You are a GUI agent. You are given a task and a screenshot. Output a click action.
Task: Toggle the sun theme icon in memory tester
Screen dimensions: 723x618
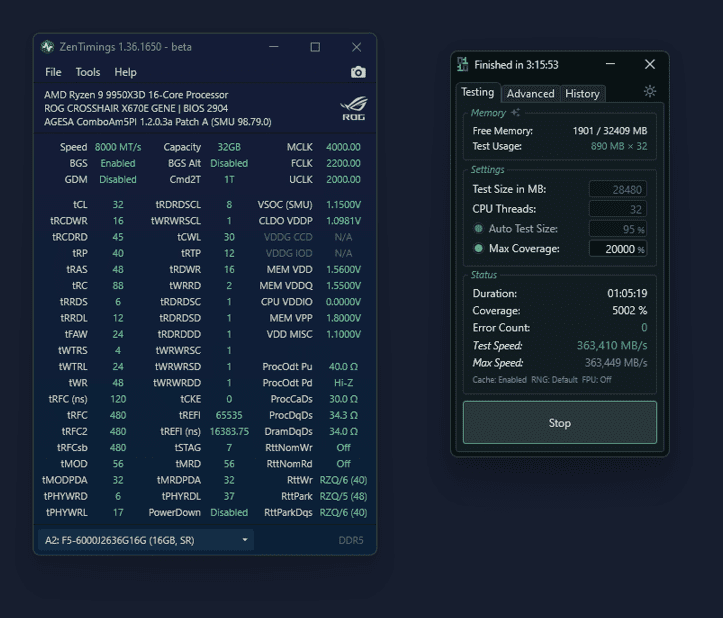(x=650, y=91)
